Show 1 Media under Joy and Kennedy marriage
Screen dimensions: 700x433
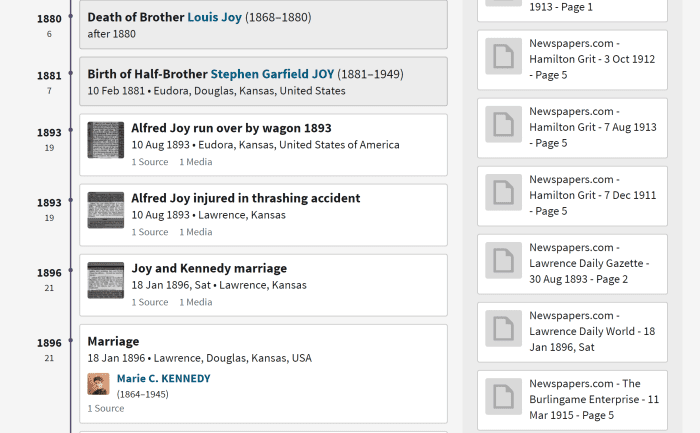[x=196, y=302]
